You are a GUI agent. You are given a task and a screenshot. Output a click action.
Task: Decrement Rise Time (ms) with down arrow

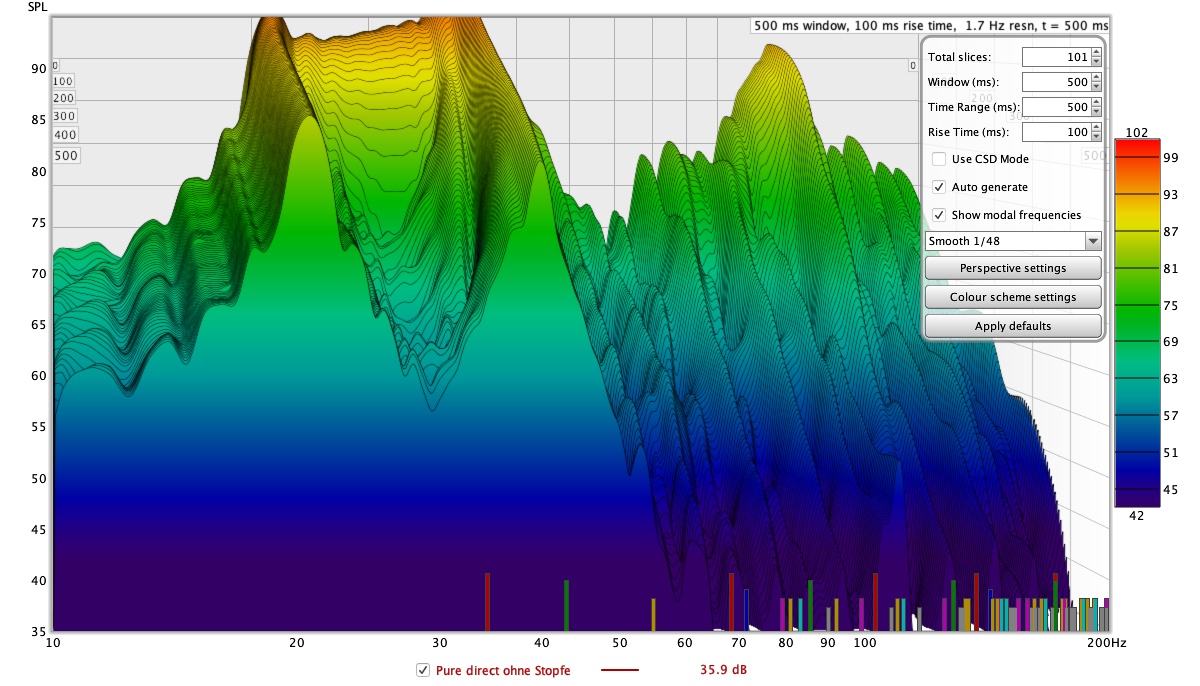coord(1096,137)
